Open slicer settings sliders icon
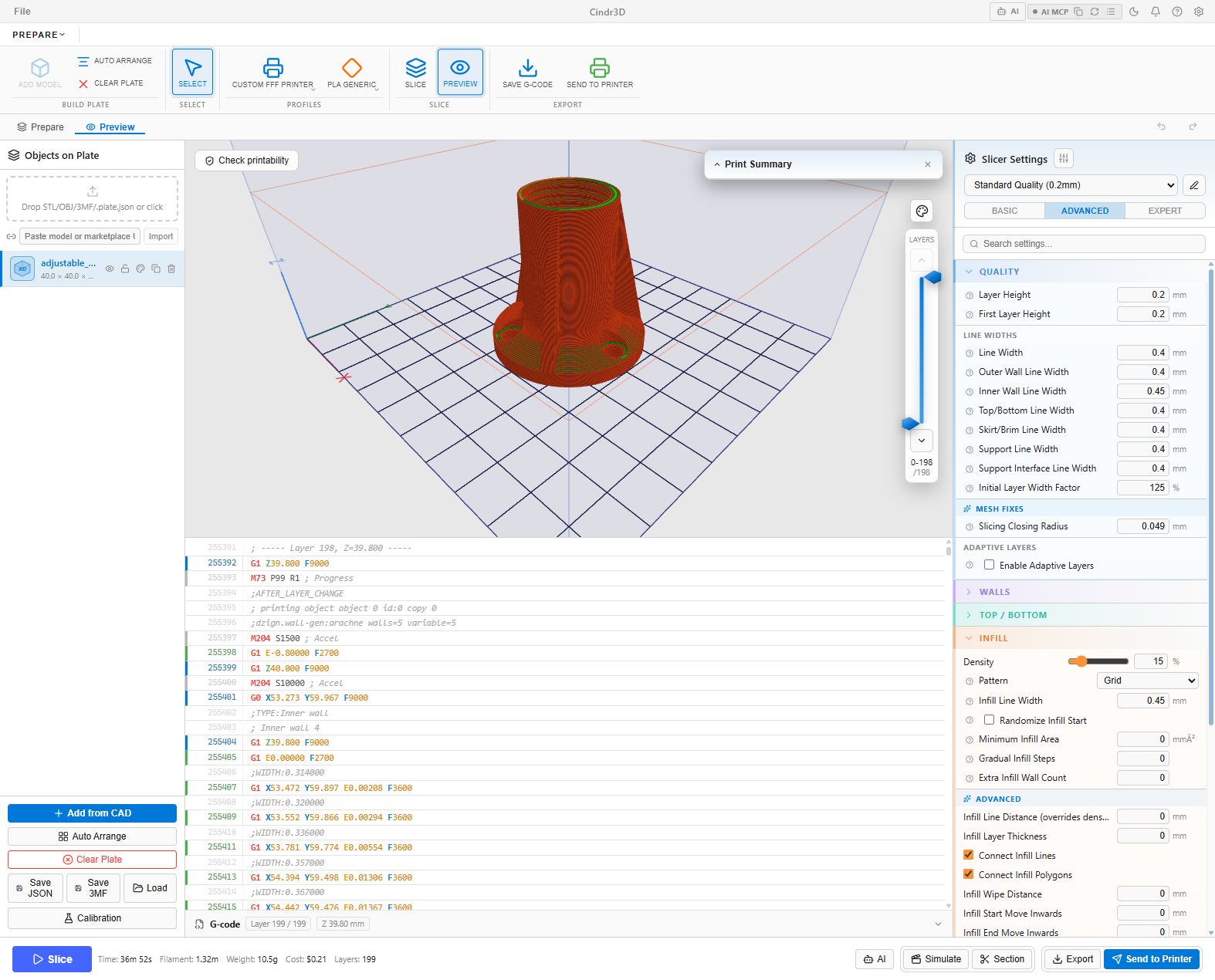The width and height of the screenshot is (1215, 980). (1064, 158)
